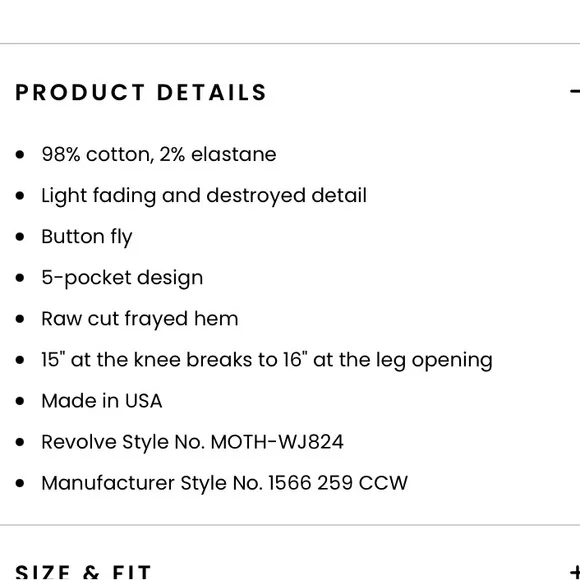Screen dimensions: 580x580
Task: Click the PRODUCT DETAILS heading
Action: coord(141,92)
